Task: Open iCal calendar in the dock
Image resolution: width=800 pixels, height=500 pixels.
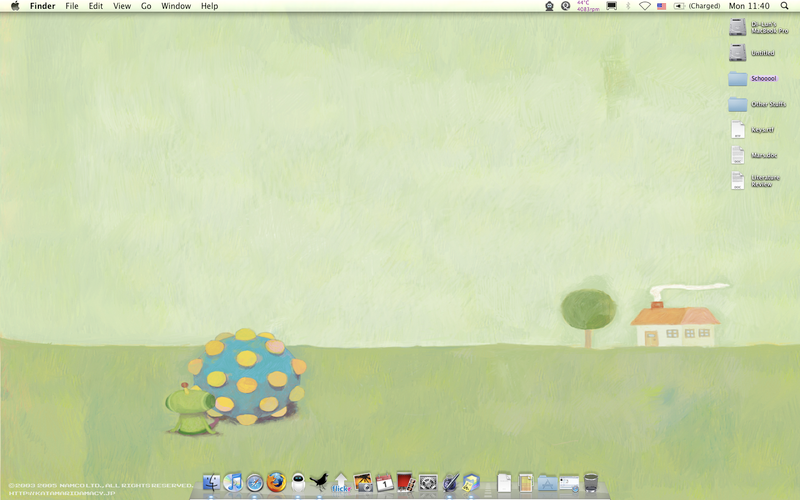Action: 384,482
